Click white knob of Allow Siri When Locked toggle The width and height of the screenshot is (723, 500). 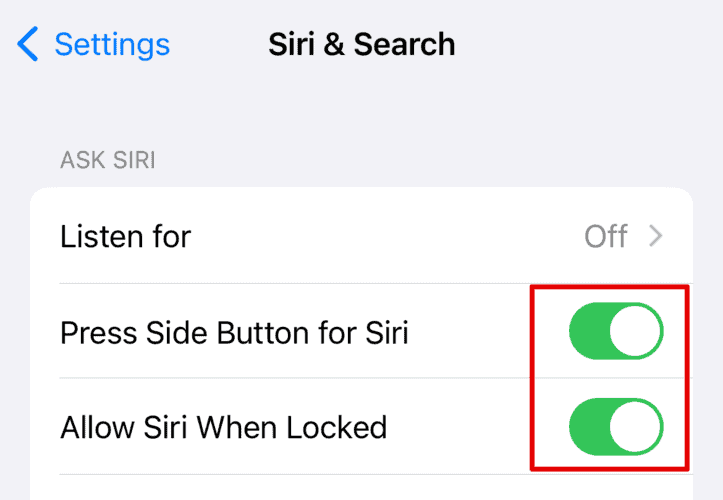pos(636,428)
